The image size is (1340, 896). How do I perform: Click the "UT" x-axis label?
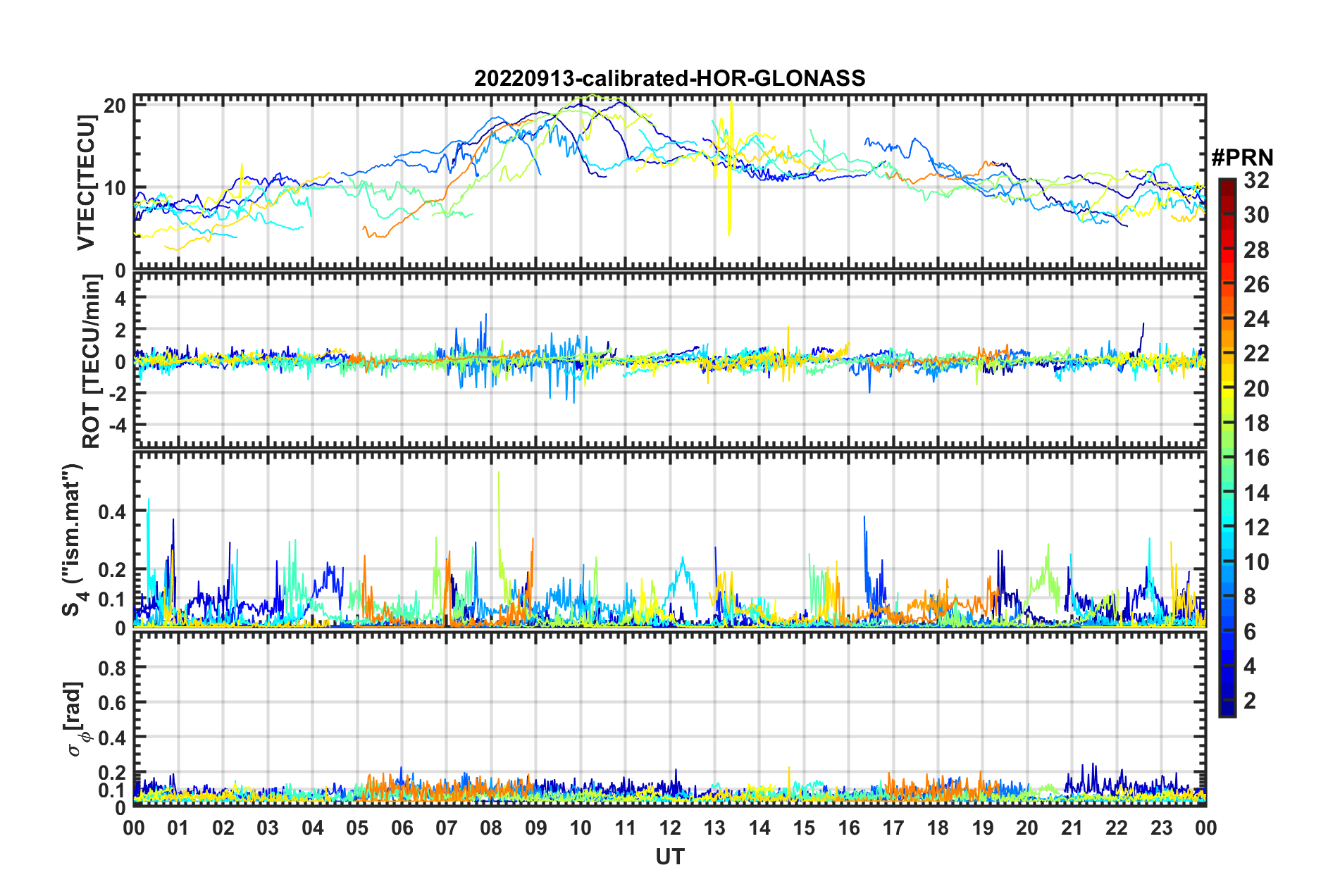coord(669,857)
